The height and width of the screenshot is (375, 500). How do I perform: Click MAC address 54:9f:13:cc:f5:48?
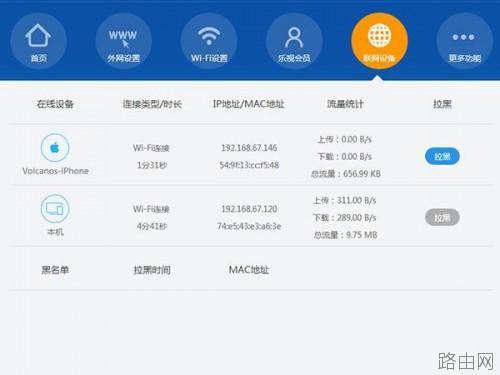point(249,165)
